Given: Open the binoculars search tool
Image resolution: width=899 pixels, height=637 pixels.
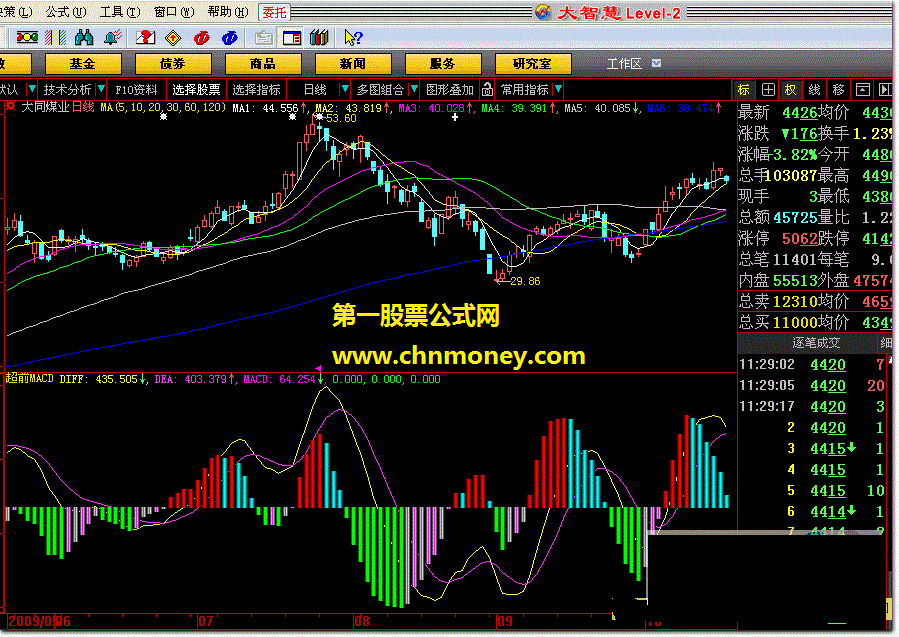Looking at the screenshot, I should (x=84, y=38).
